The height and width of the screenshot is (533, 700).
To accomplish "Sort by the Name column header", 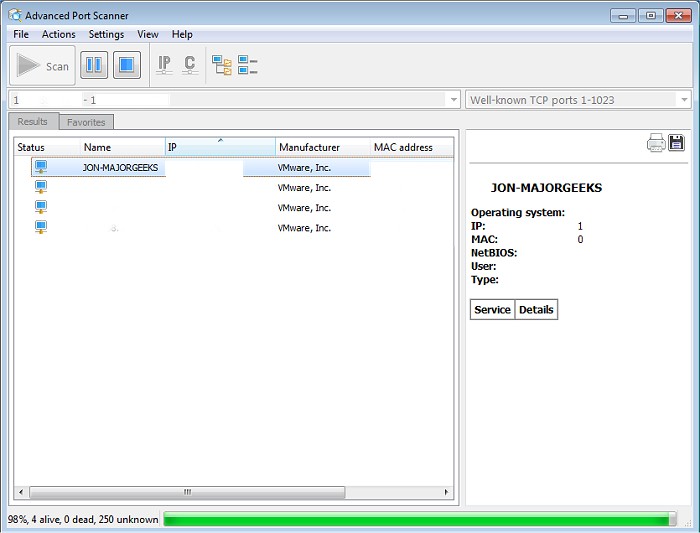I will 123,147.
